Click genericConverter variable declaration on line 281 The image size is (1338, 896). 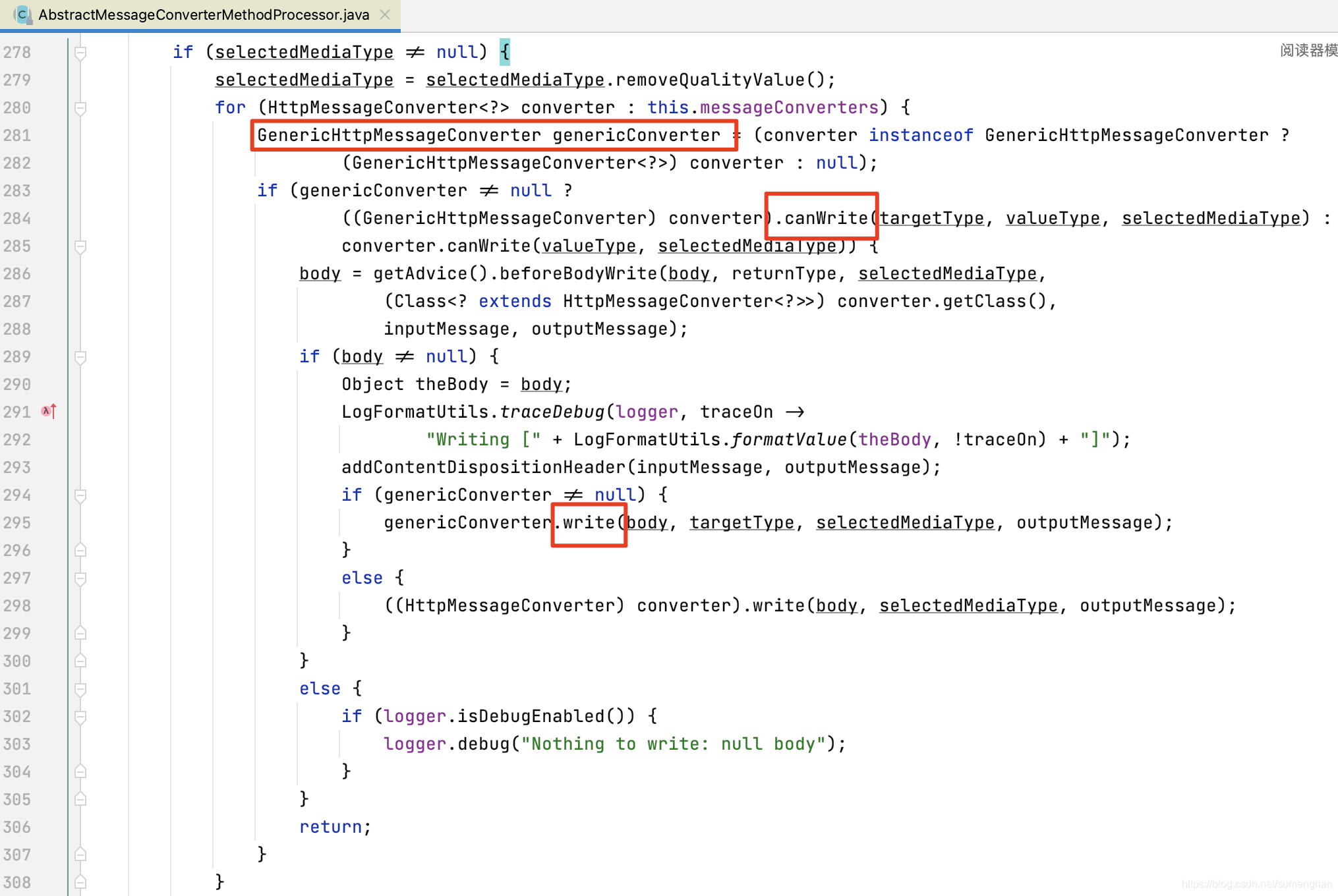point(636,135)
